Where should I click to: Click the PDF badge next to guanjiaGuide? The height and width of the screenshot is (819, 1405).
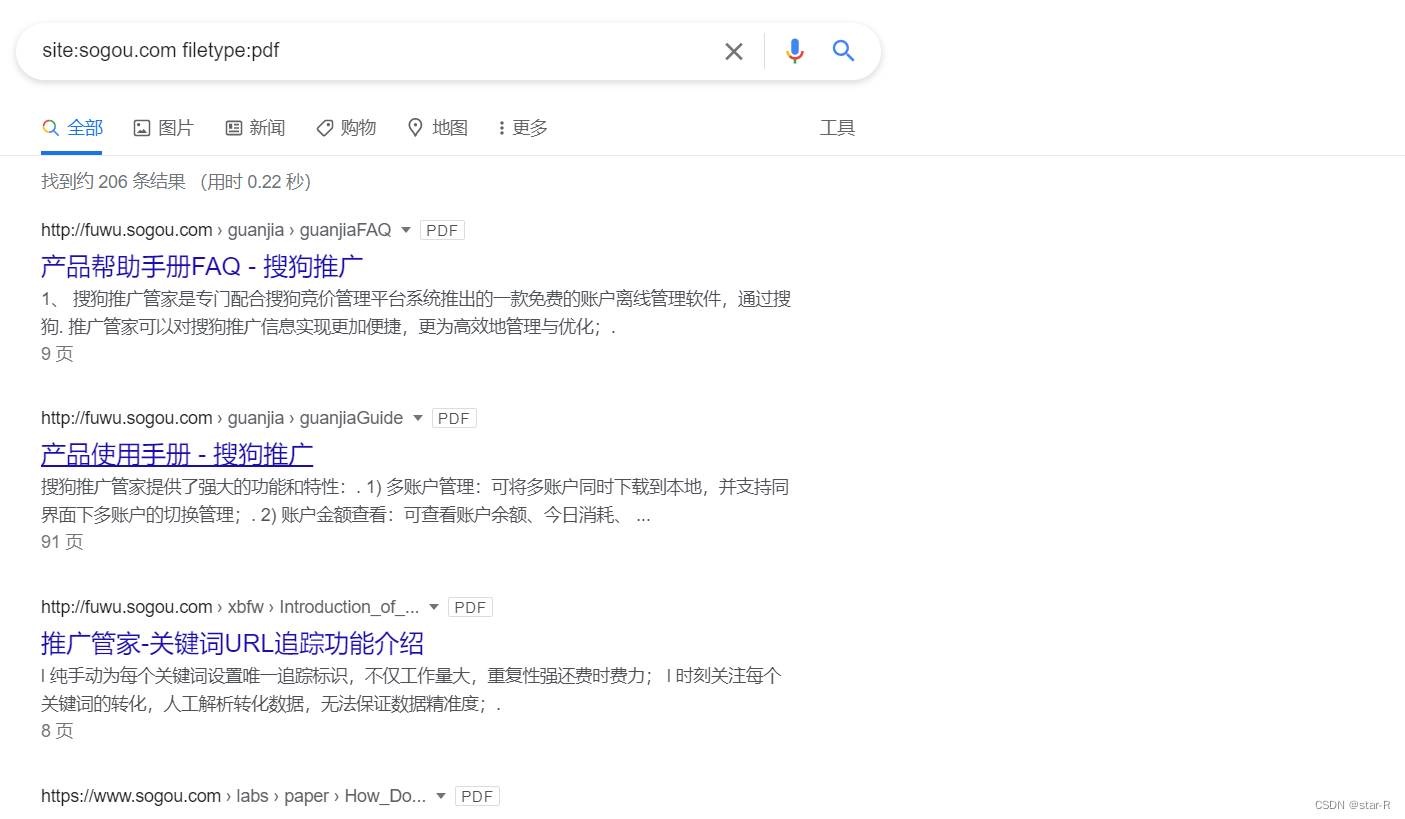(x=454, y=418)
